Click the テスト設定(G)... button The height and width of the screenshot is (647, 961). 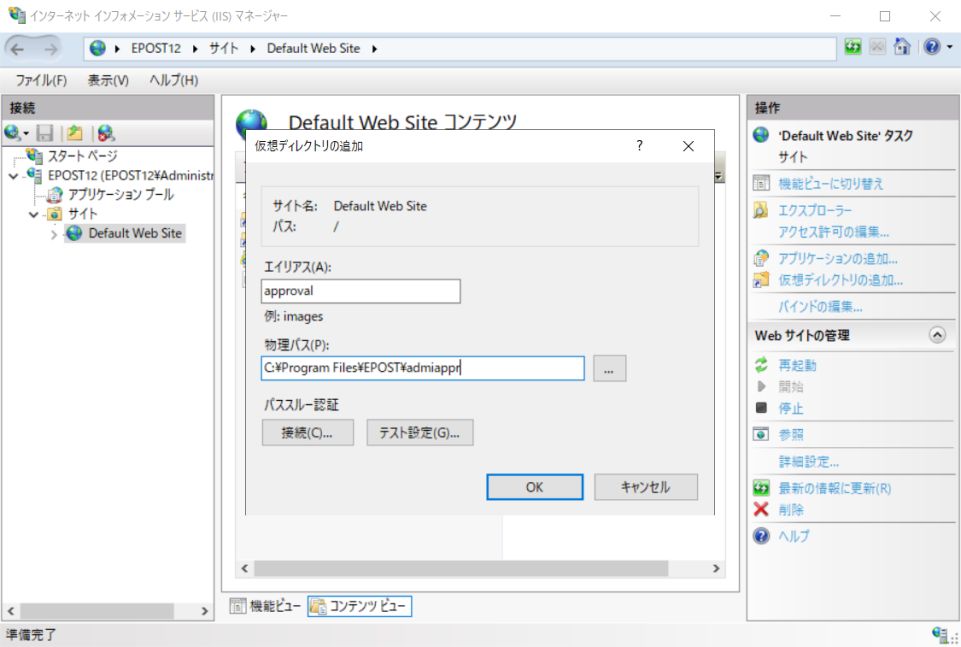[x=420, y=433]
